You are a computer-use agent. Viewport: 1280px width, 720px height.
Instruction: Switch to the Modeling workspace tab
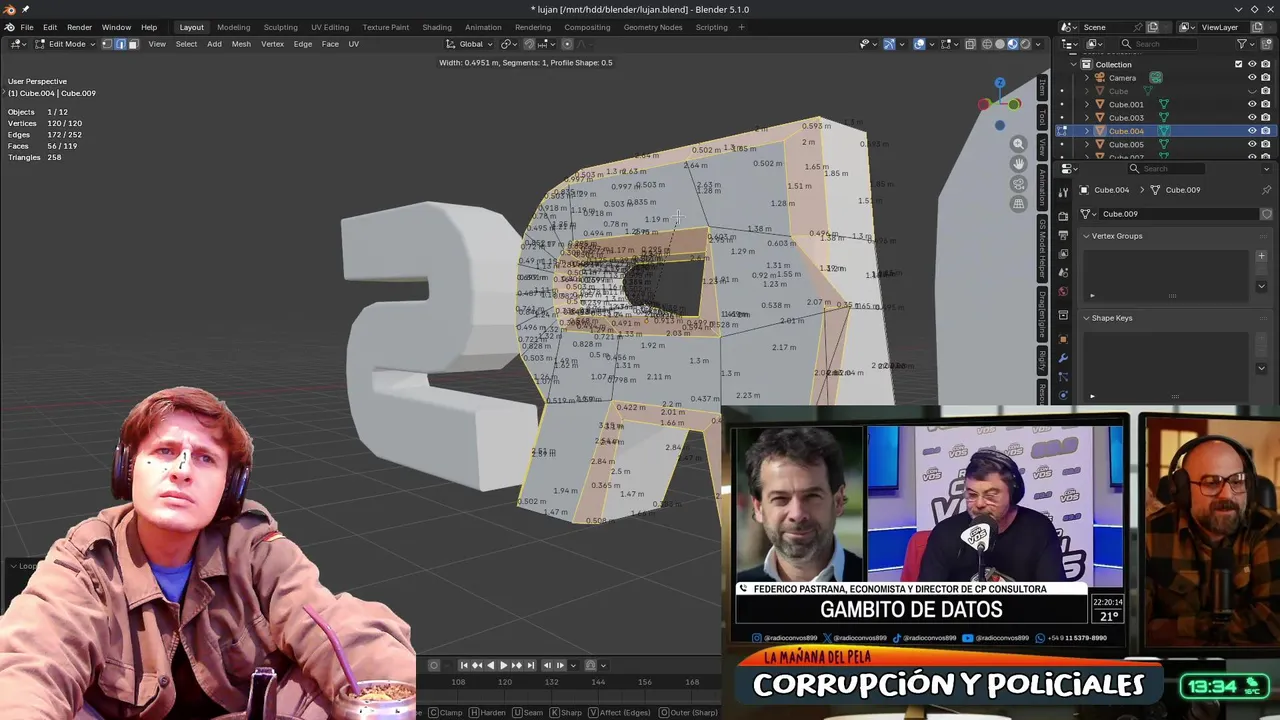point(234,27)
